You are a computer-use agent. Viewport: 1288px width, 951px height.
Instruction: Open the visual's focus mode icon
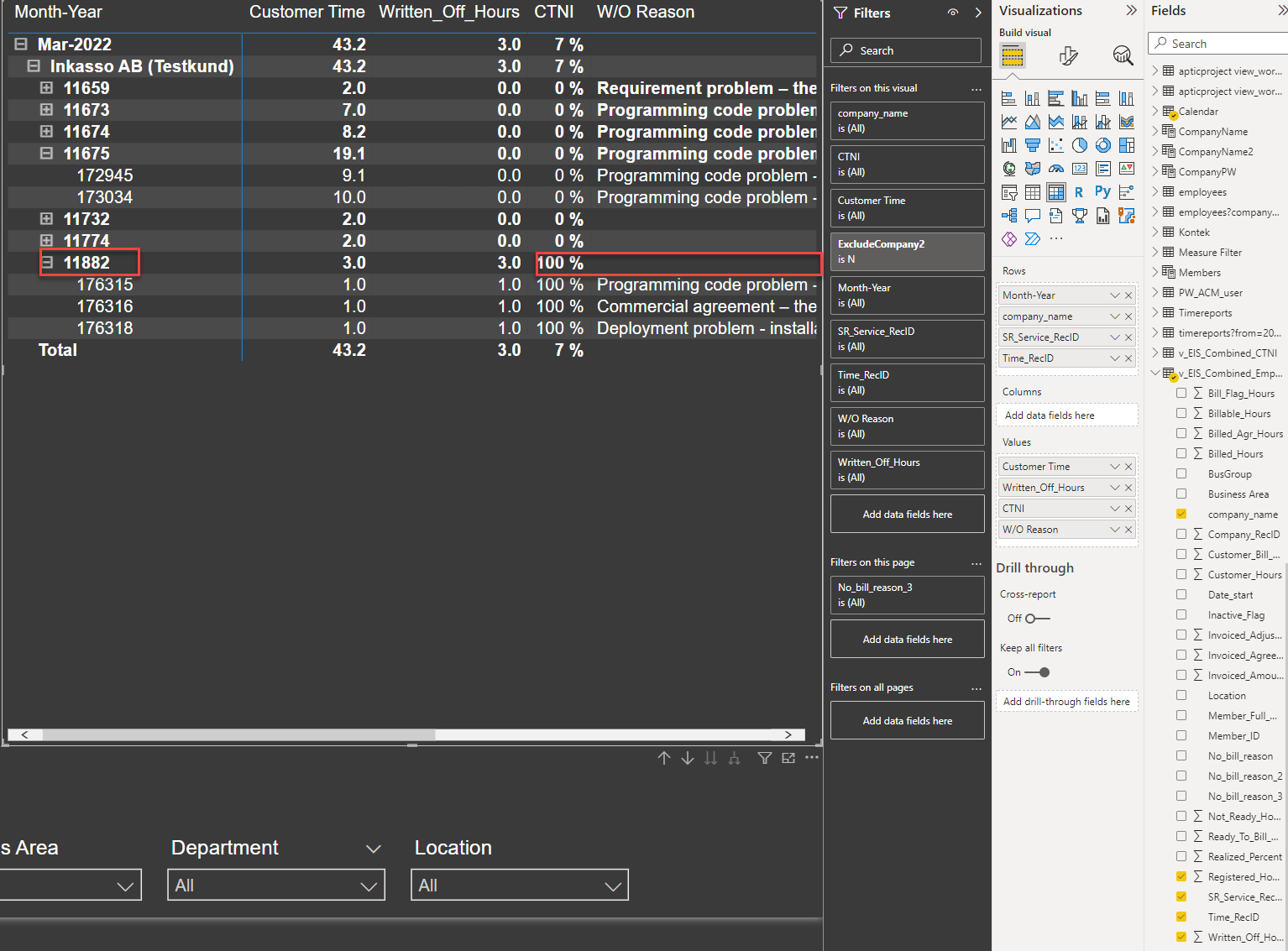(x=788, y=758)
